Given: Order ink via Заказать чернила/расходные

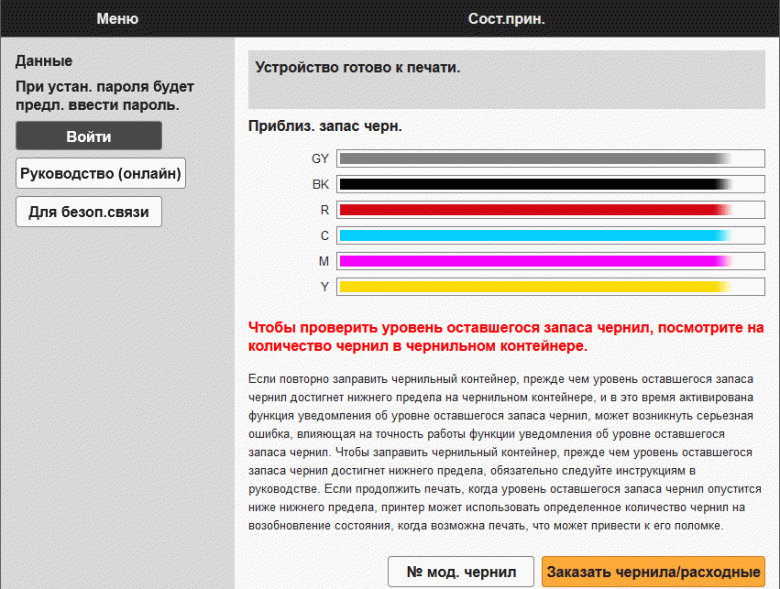Looking at the screenshot, I should tap(653, 572).
